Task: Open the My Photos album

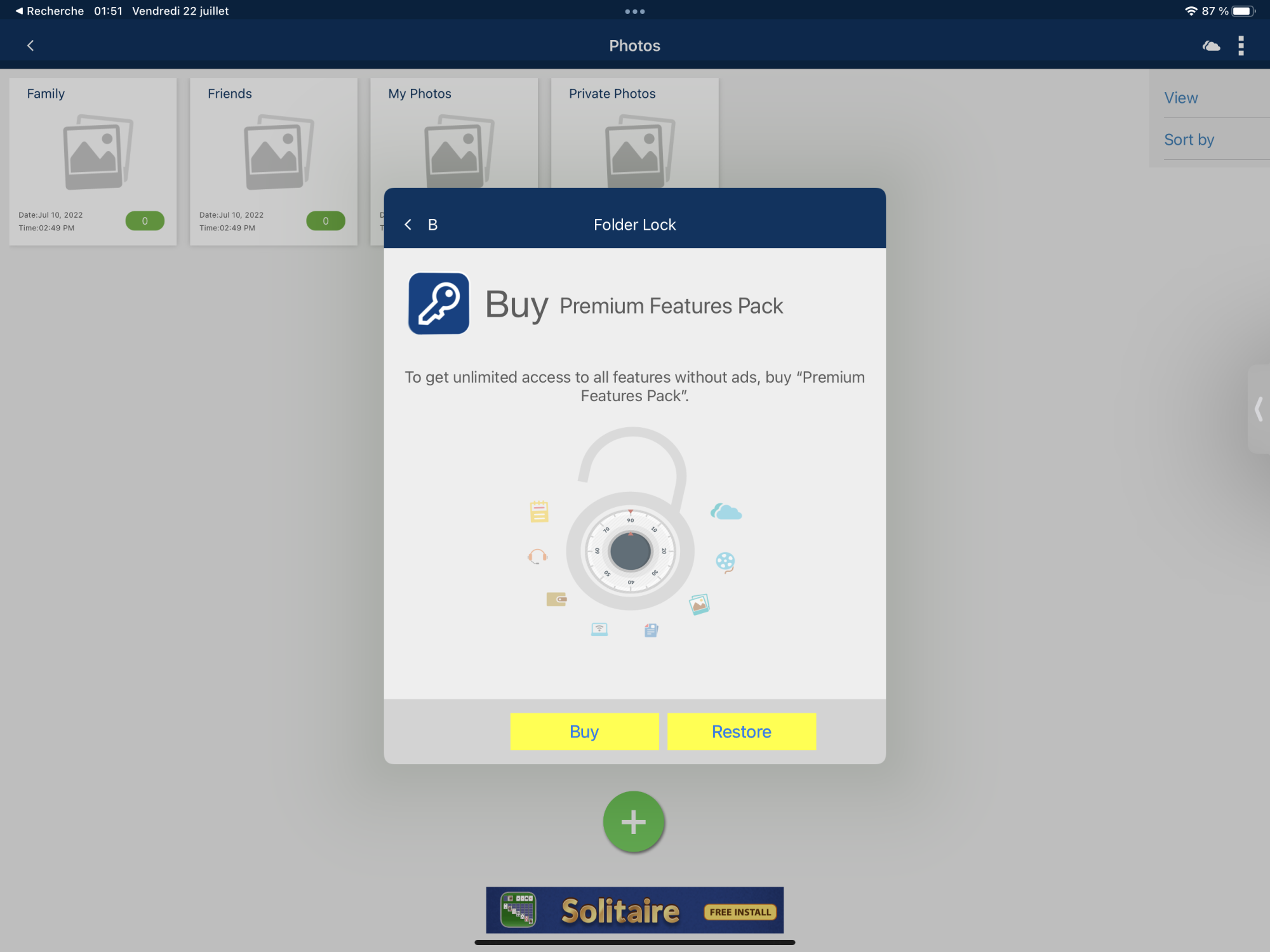Action: tap(454, 133)
